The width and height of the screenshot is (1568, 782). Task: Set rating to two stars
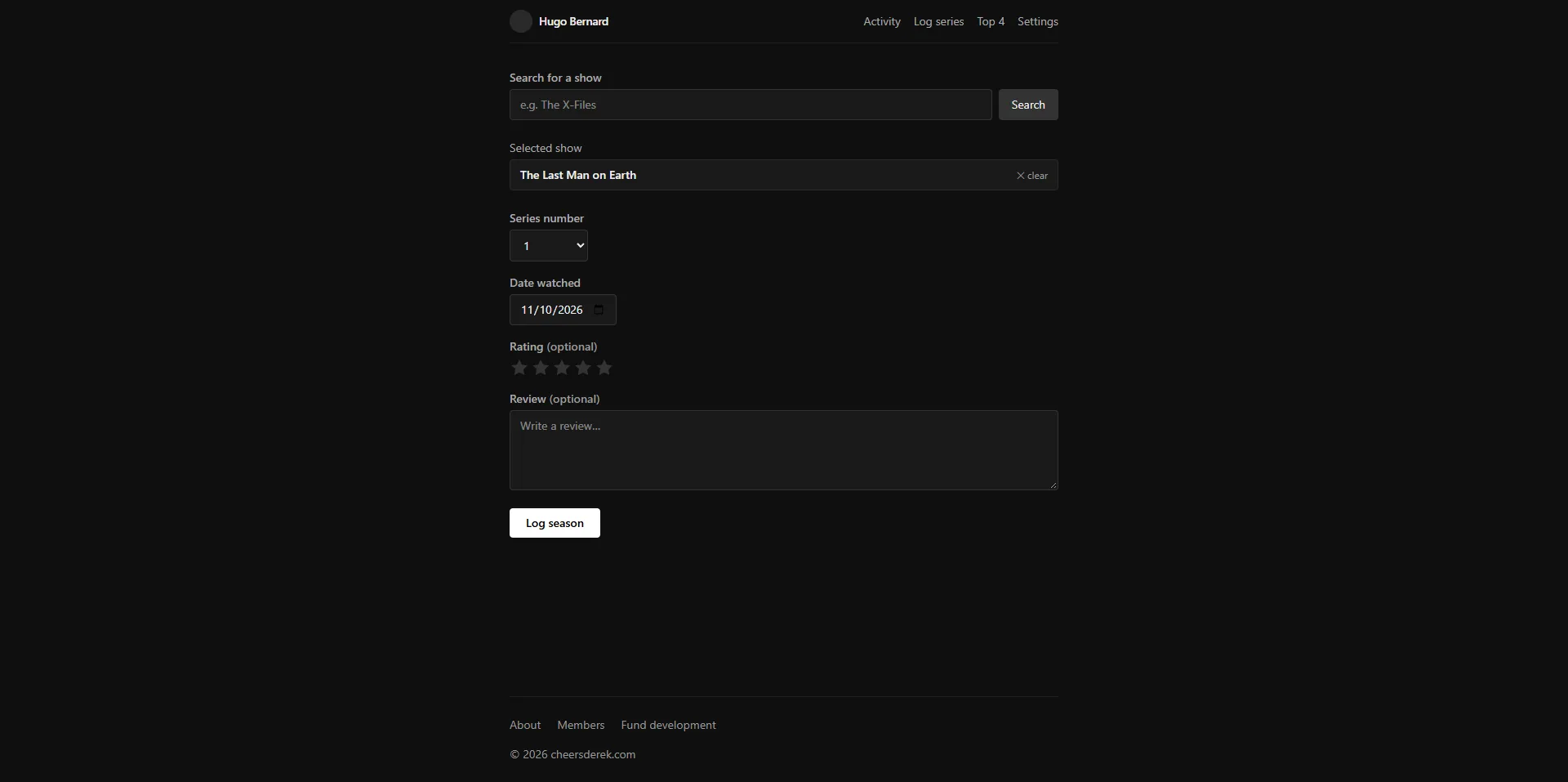[x=540, y=368]
